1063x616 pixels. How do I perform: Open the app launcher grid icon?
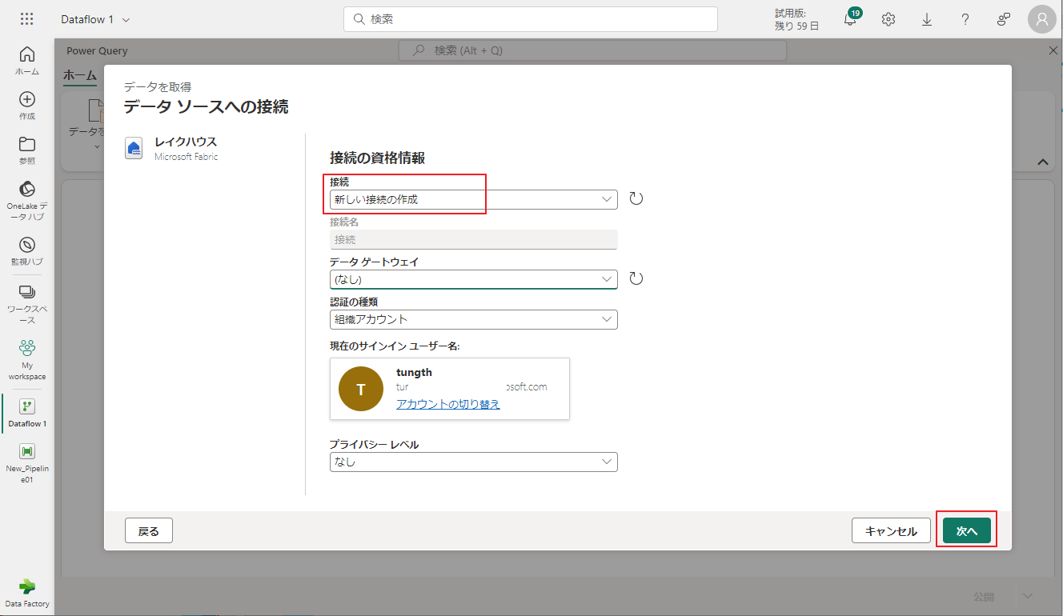point(27,19)
